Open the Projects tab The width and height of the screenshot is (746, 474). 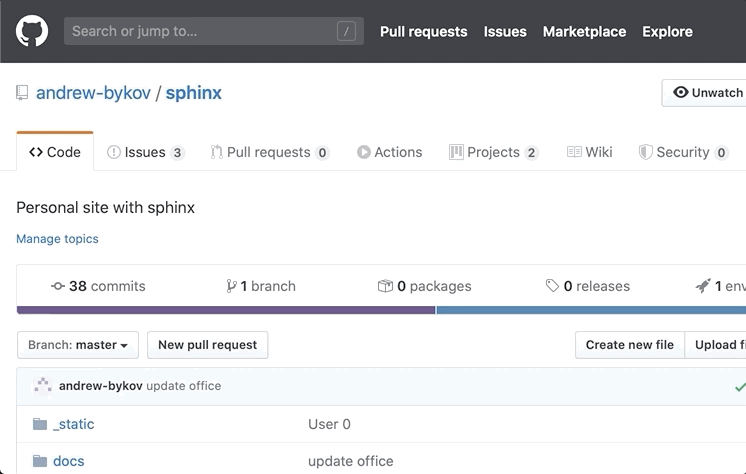pyautogui.click(x=494, y=152)
